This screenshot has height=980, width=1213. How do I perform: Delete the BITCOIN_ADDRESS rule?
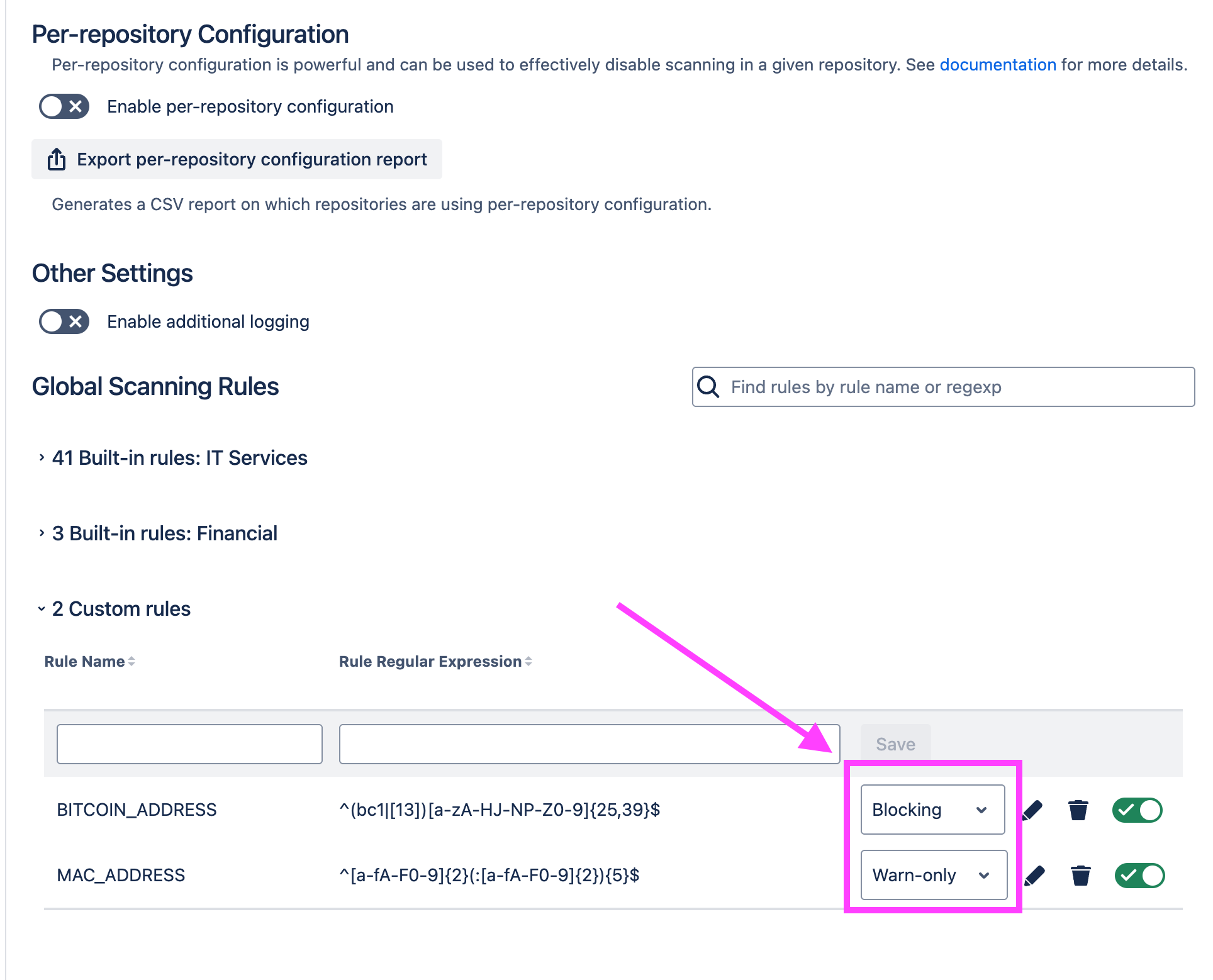1078,810
